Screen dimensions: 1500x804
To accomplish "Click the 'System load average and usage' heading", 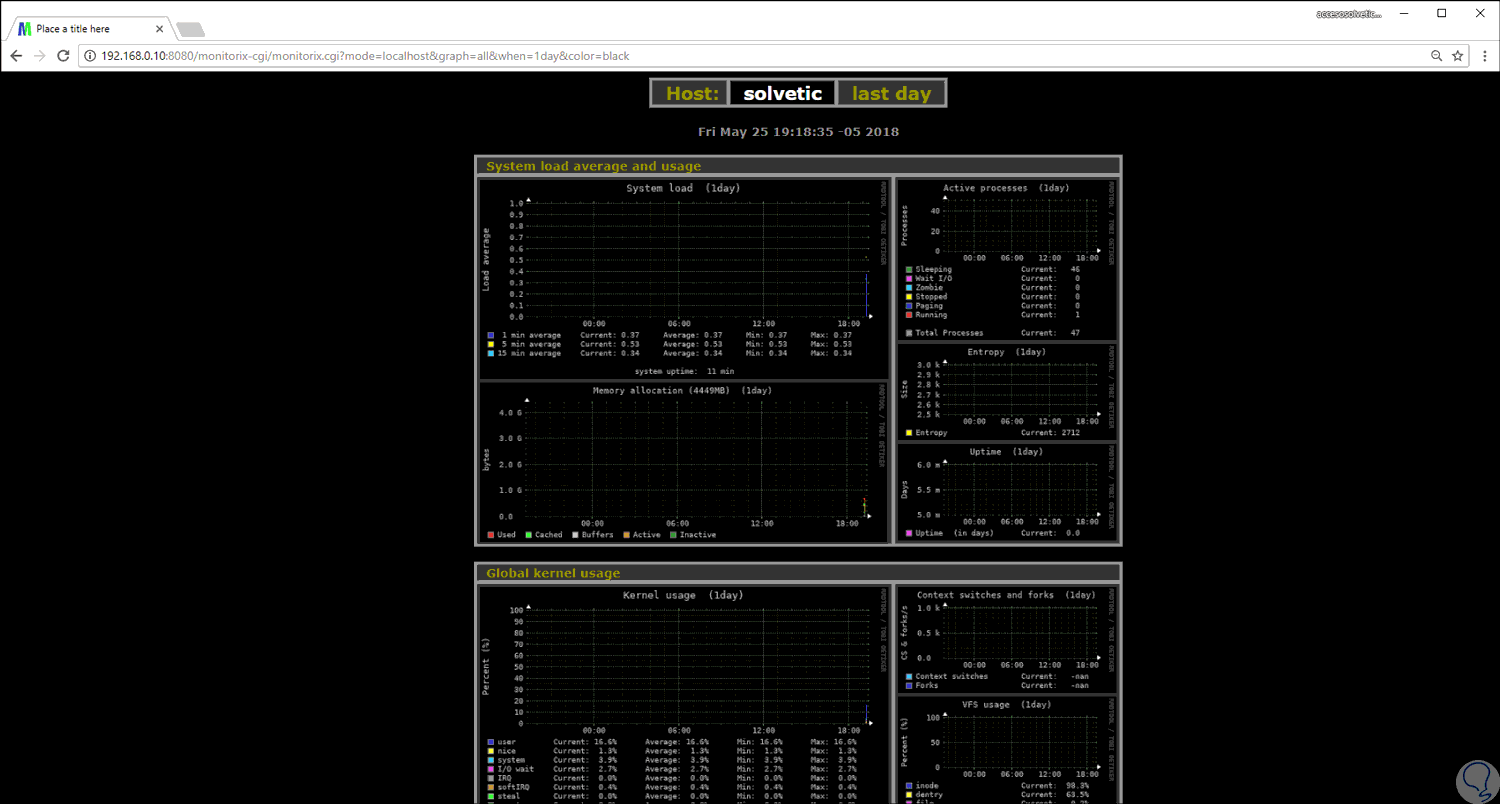I will 593,166.
